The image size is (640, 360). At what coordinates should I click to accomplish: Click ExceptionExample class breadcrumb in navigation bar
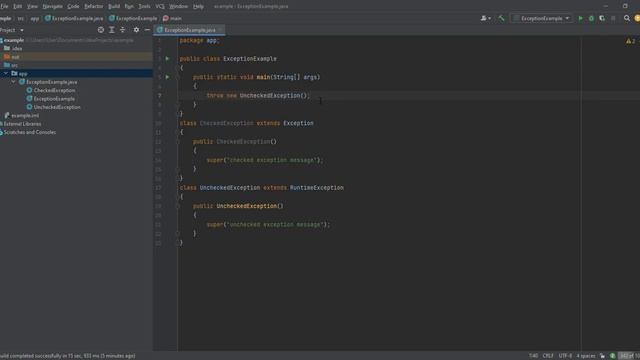(x=133, y=18)
